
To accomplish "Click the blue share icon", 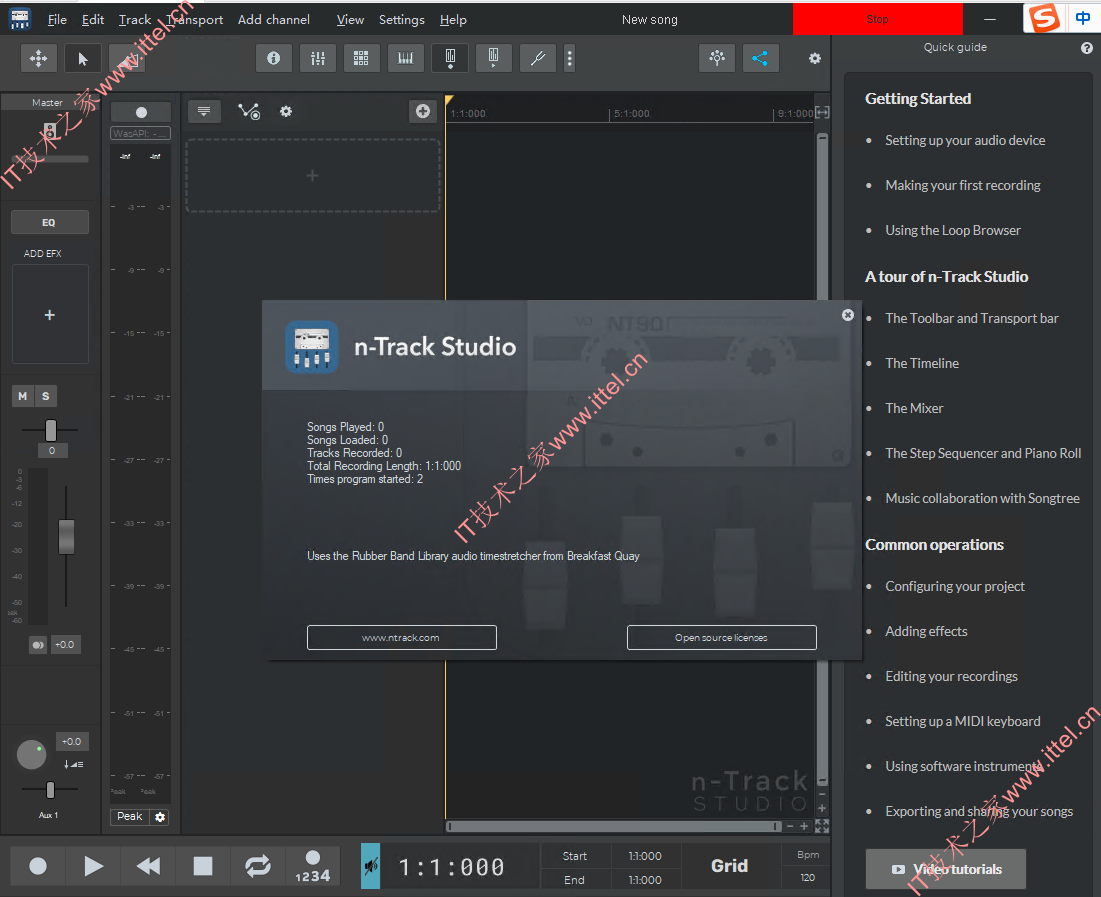I will [760, 58].
